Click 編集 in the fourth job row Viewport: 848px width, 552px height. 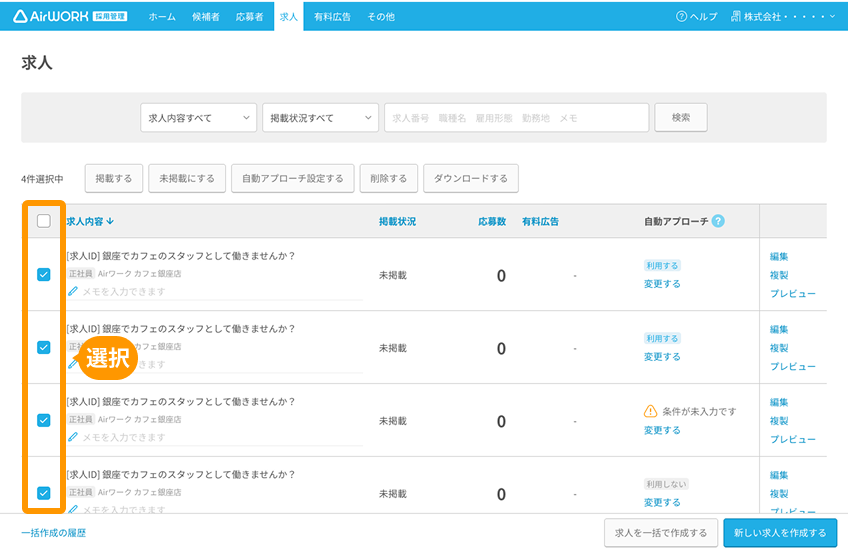(779, 475)
